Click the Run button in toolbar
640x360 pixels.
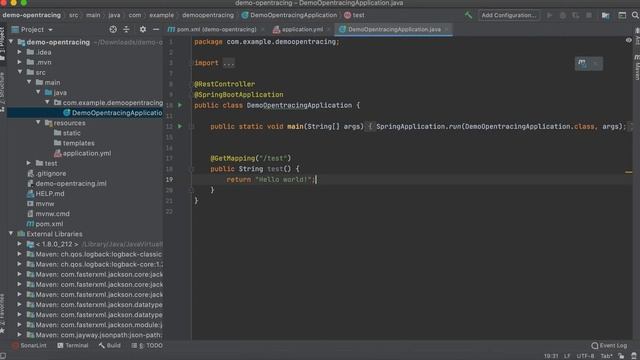550,16
